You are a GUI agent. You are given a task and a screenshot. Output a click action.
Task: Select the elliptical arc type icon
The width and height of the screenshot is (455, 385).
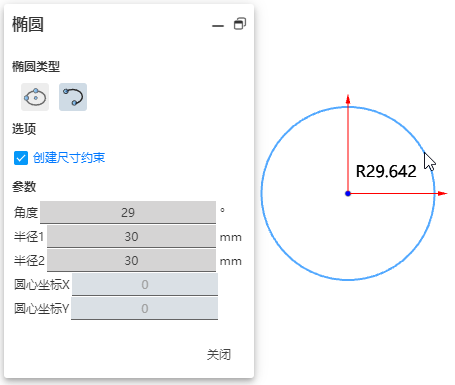tap(73, 97)
